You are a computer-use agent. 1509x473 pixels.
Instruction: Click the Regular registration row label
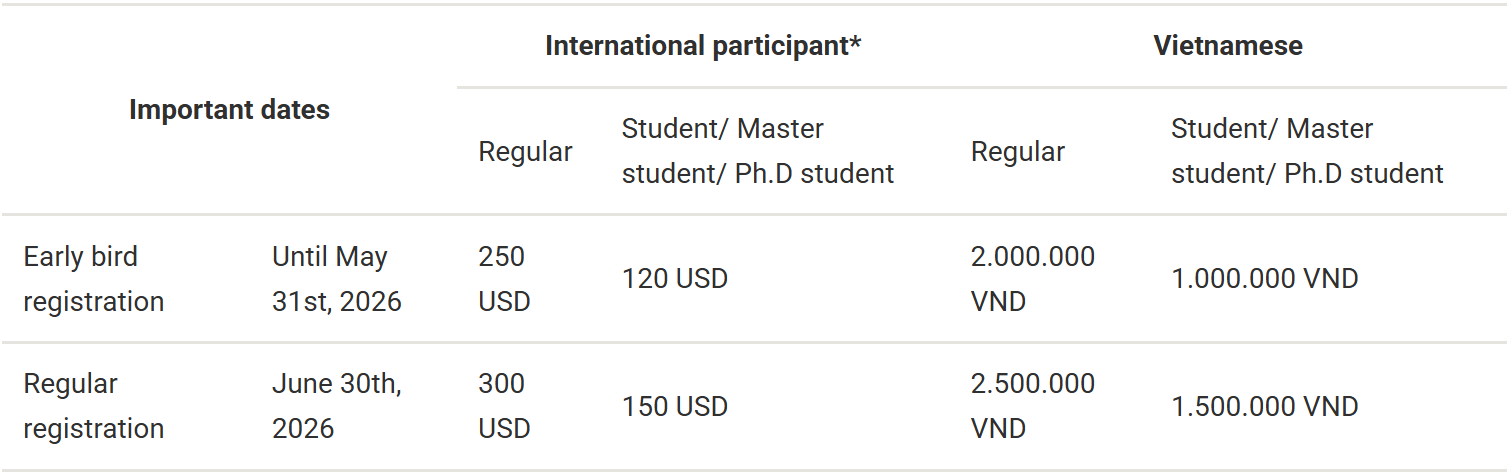(x=93, y=406)
